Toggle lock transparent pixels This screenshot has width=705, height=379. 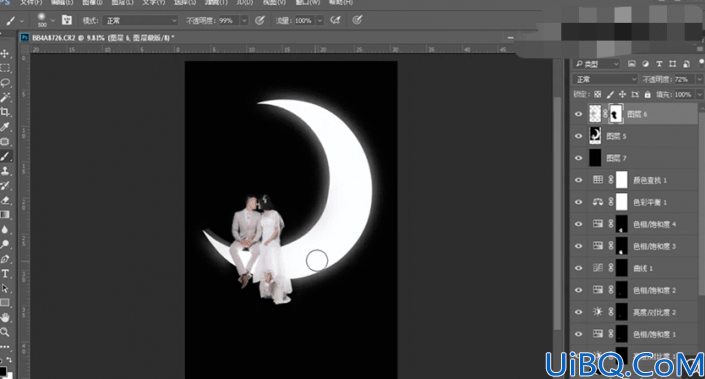click(597, 94)
